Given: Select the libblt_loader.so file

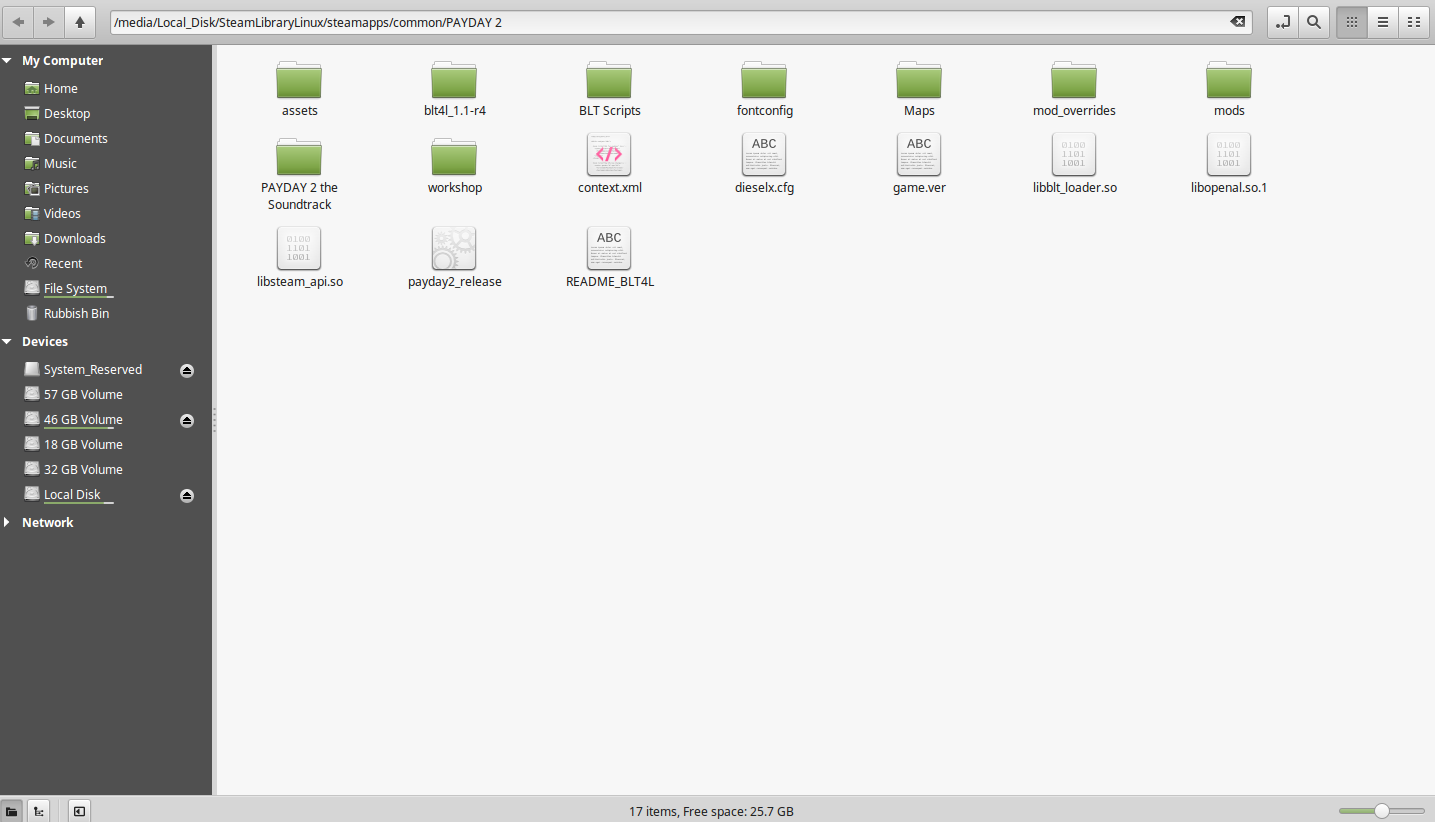Looking at the screenshot, I should pyautogui.click(x=1074, y=164).
